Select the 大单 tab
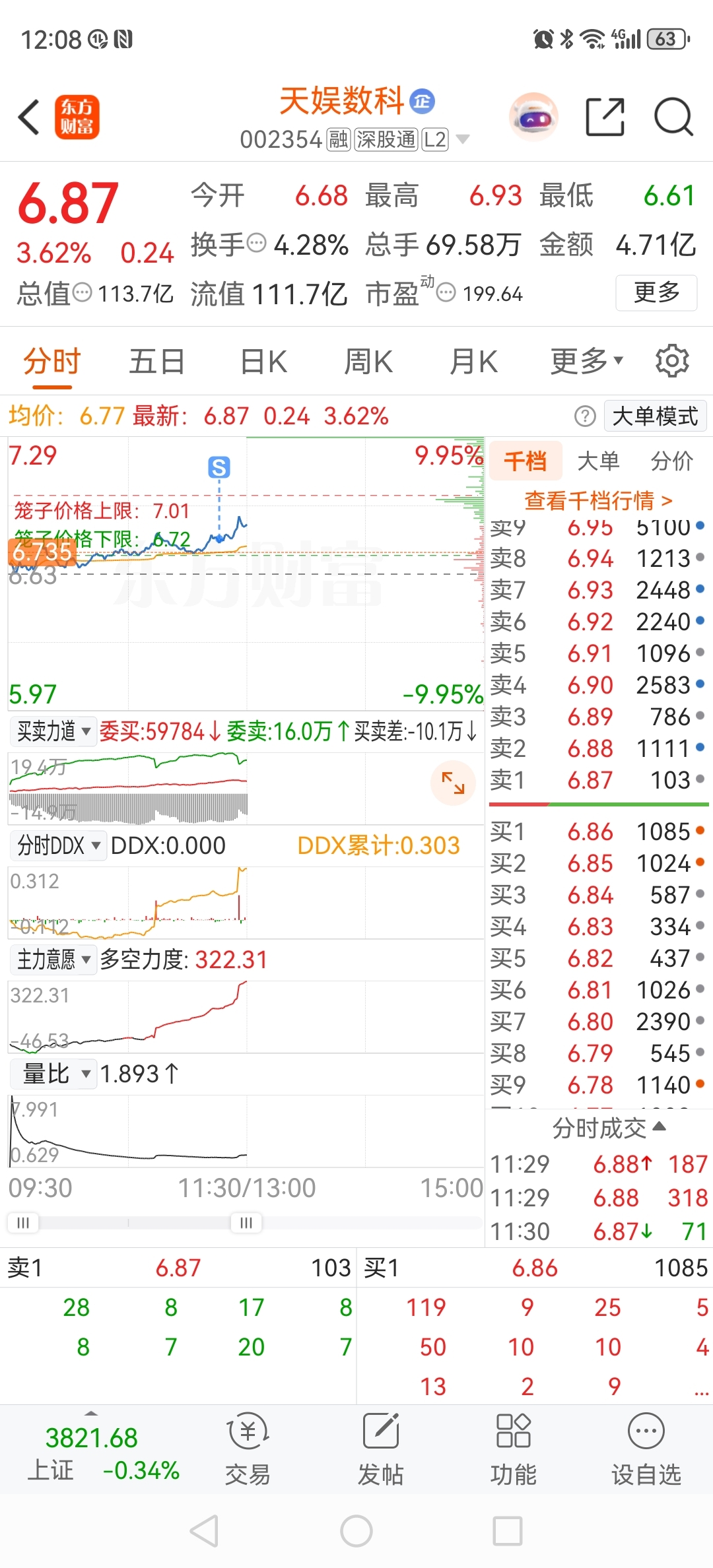713x1568 pixels. tap(599, 461)
